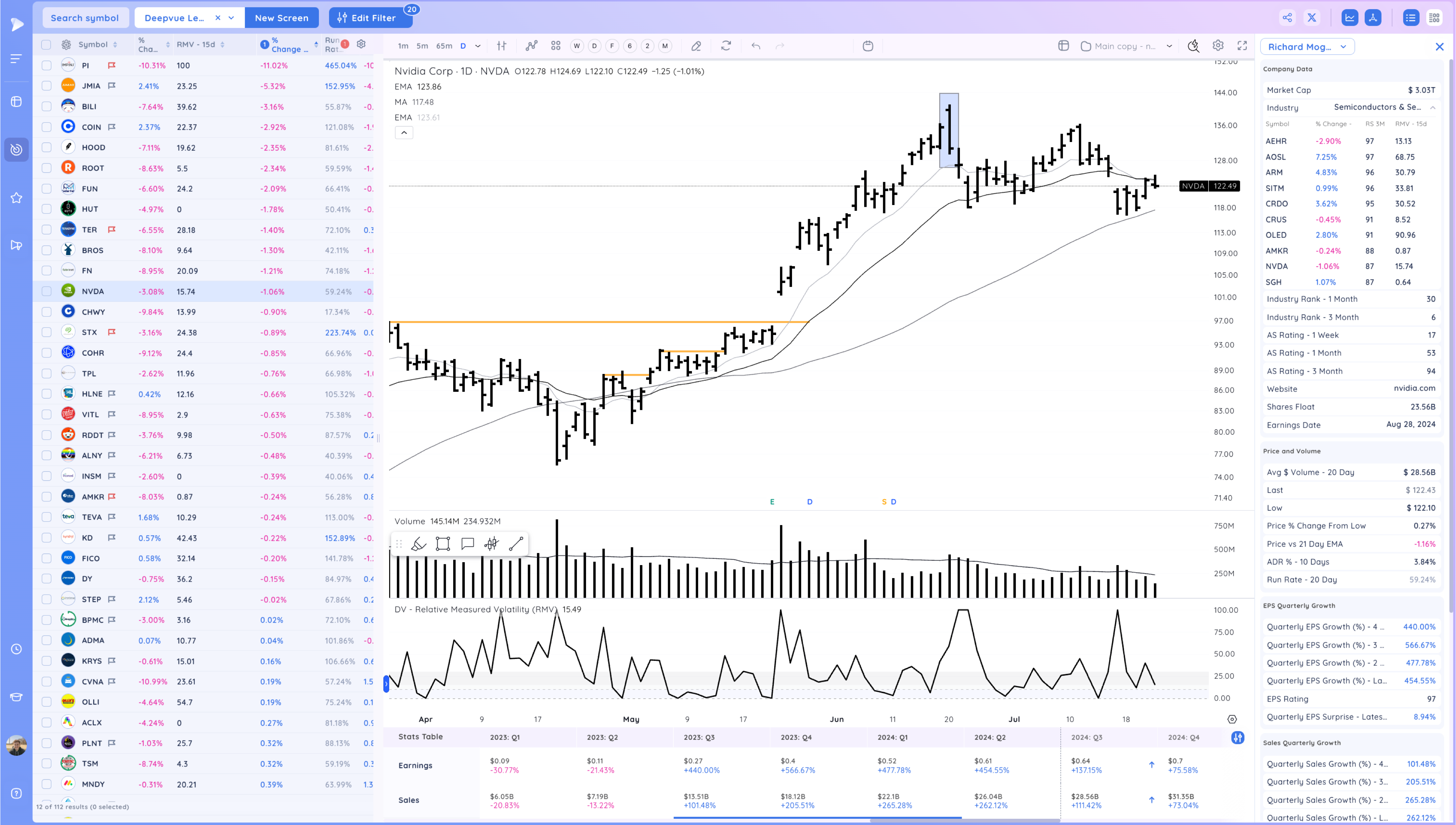The width and height of the screenshot is (1456, 825).
Task: Open the Deepvue screen dropdown arrow
Action: point(232,17)
